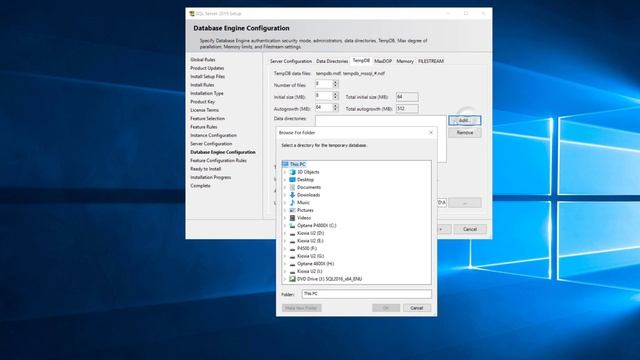Adjust the Number of files spinner arrows
The width and height of the screenshot is (640, 360).
point(336,84)
